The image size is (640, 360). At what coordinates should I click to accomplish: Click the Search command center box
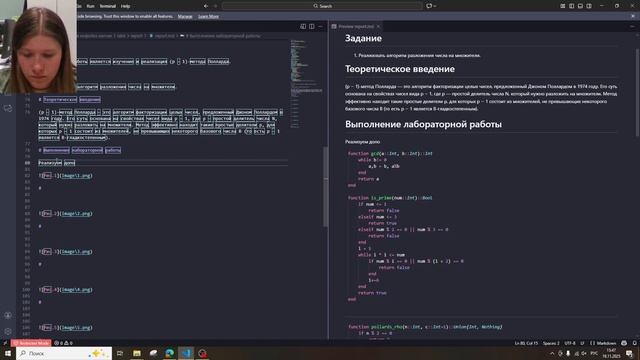click(x=322, y=6)
